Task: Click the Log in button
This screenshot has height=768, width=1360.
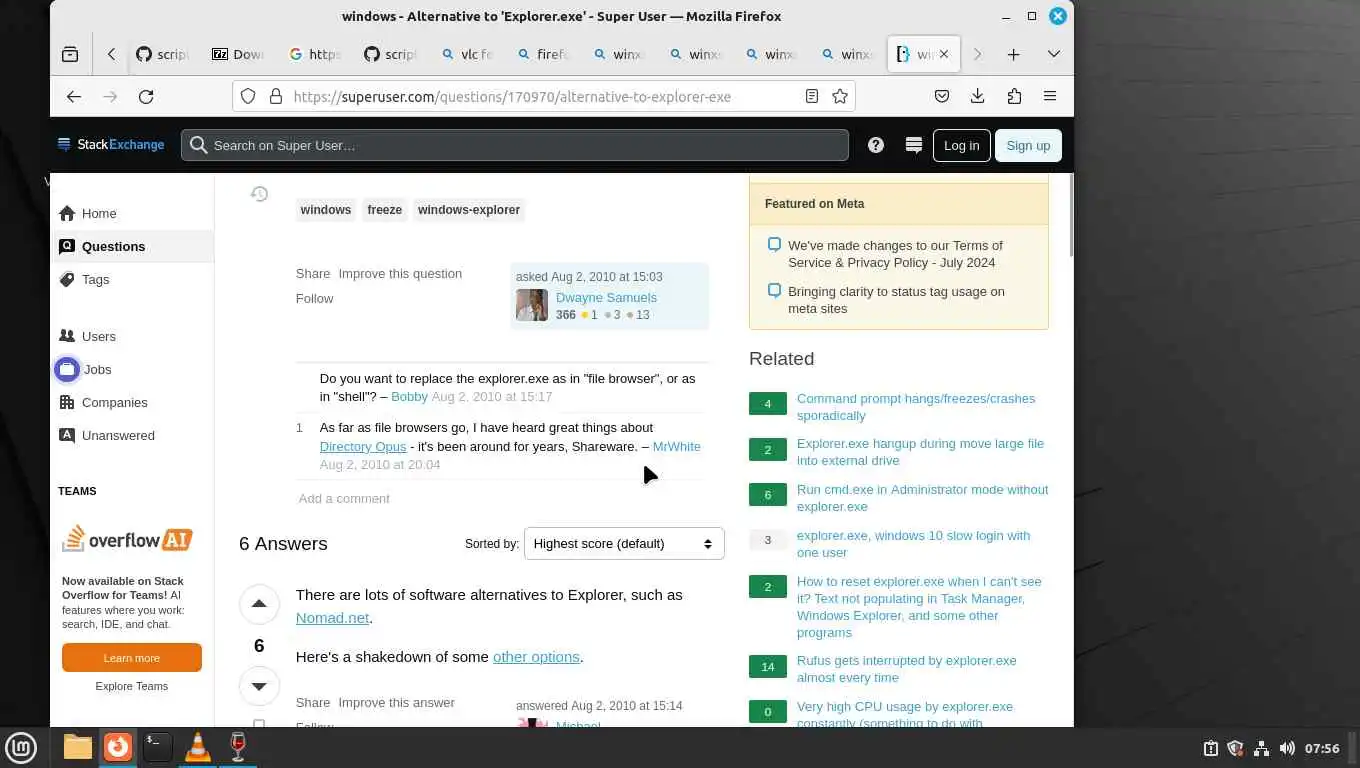Action: pyautogui.click(x=961, y=145)
